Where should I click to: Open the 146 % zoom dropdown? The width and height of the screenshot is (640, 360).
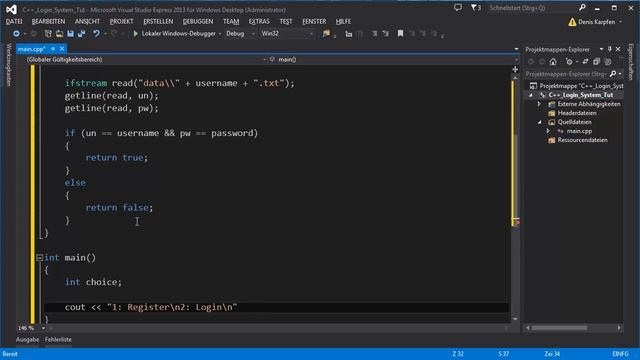[x=43, y=328]
